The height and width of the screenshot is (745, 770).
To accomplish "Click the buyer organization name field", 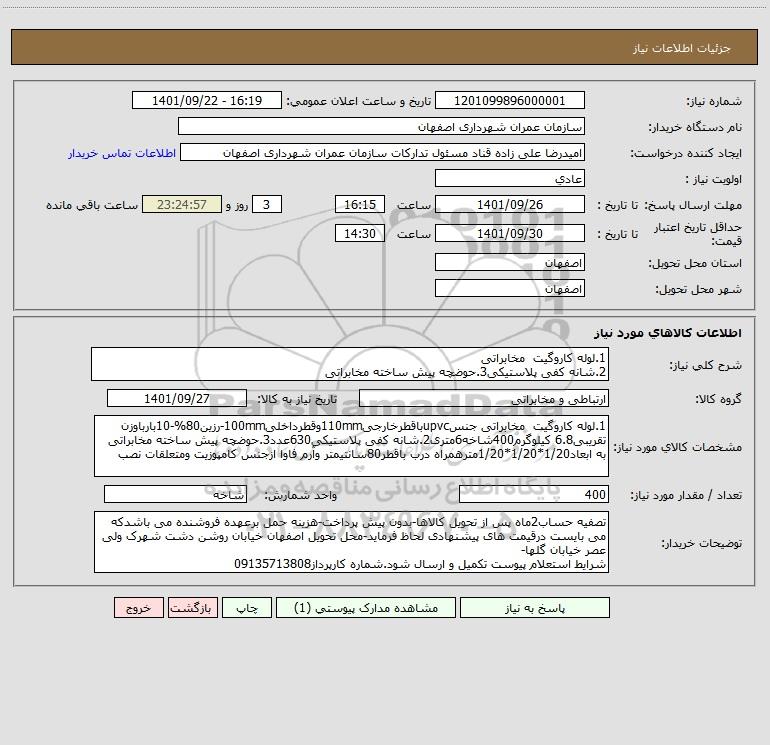I will (381, 126).
